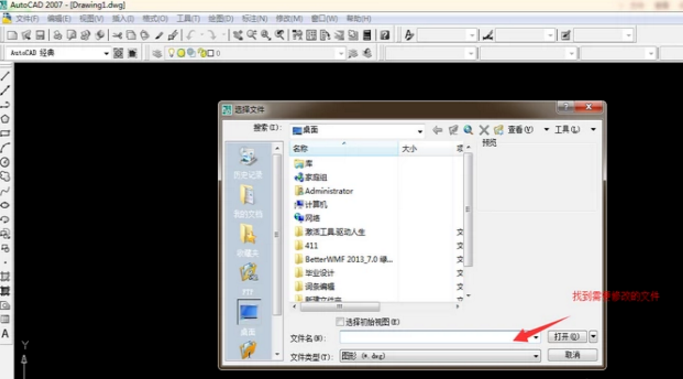This screenshot has width=683, height=379.
Task: Select the Administrator folder
Action: (x=324, y=191)
